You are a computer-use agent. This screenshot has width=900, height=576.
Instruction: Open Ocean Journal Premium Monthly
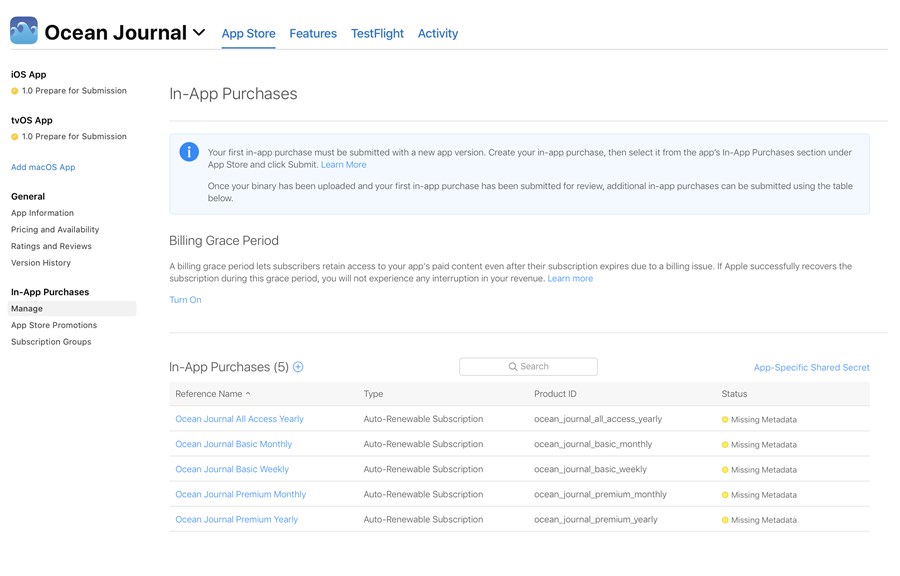pos(240,495)
